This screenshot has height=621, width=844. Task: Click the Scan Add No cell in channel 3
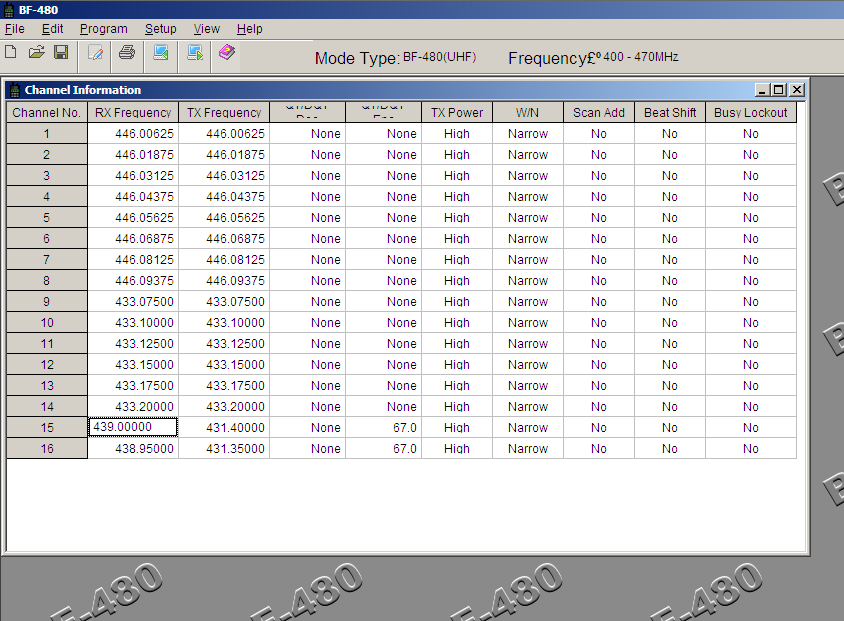point(599,175)
